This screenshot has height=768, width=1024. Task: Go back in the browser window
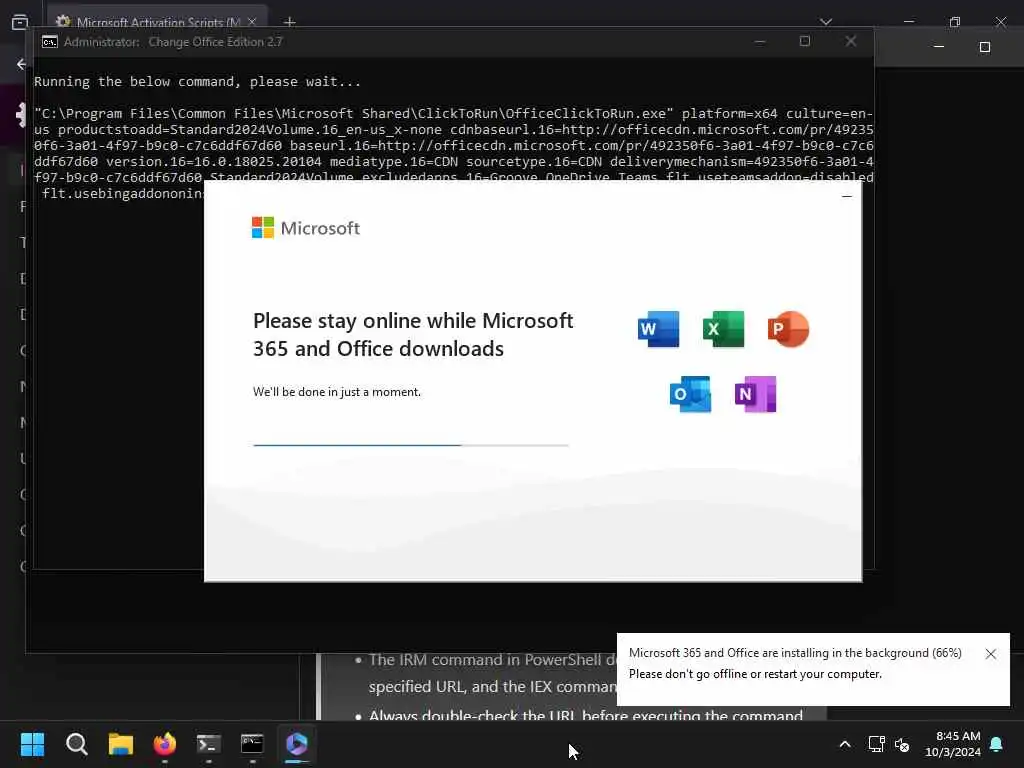(22, 64)
